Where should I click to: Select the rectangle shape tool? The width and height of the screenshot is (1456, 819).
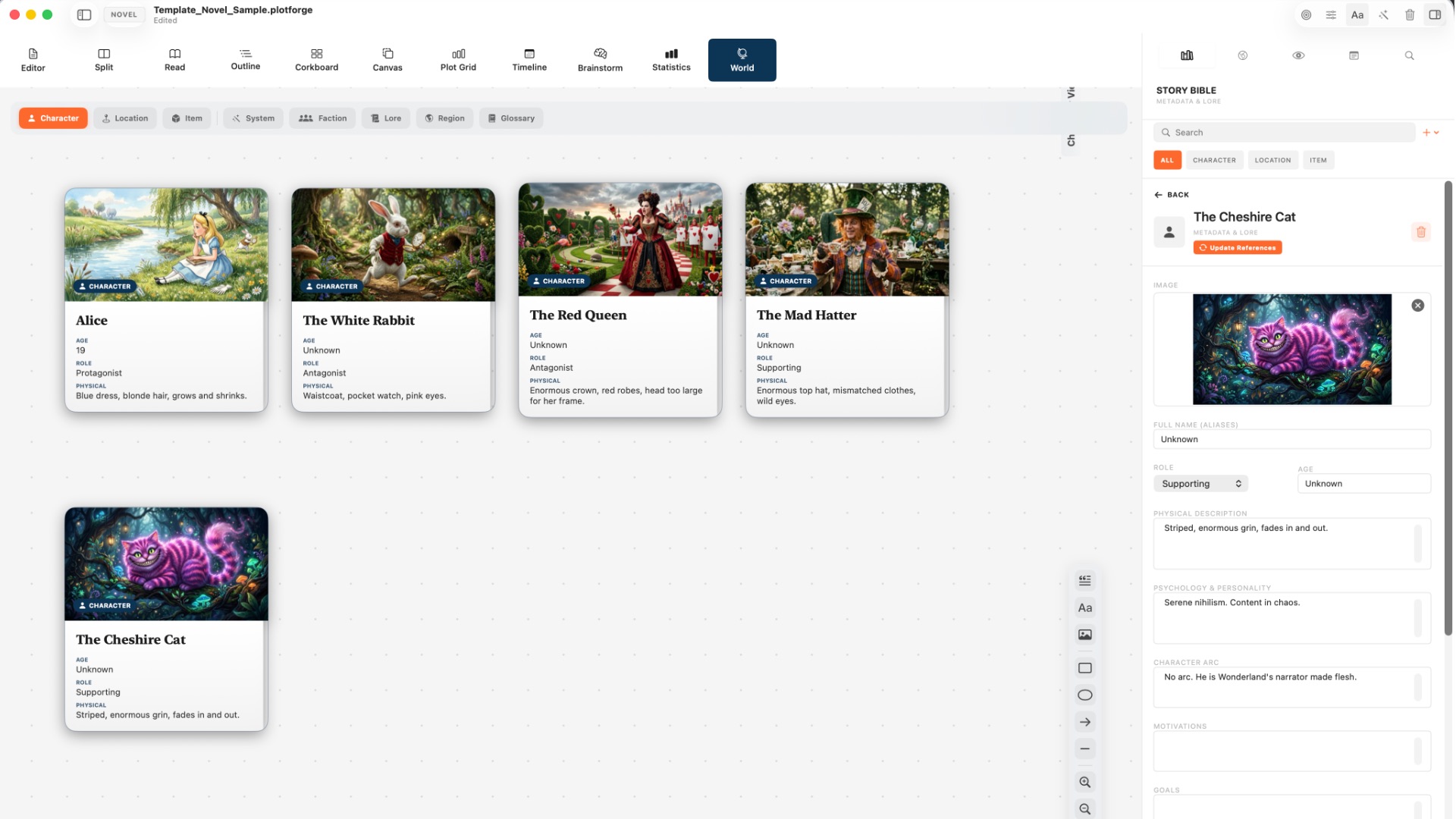1085,668
